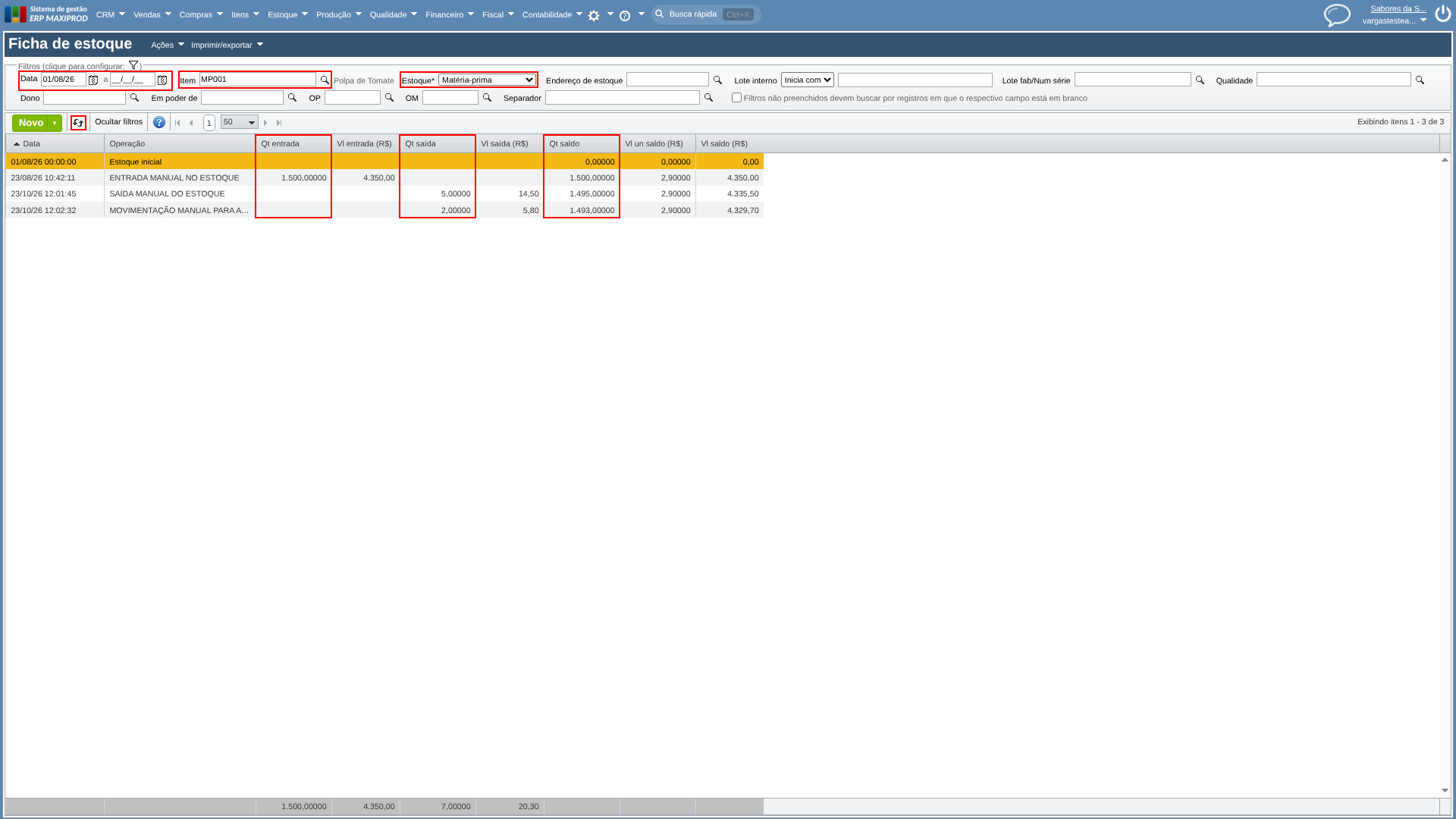Click Ocultar filtros button
Image resolution: width=1456 pixels, height=819 pixels.
(118, 122)
